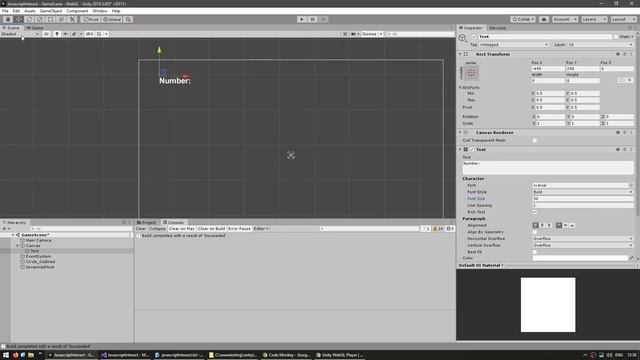640x360 pixels.
Task: Click the color eyedropper icon
Action: (x=631, y=258)
